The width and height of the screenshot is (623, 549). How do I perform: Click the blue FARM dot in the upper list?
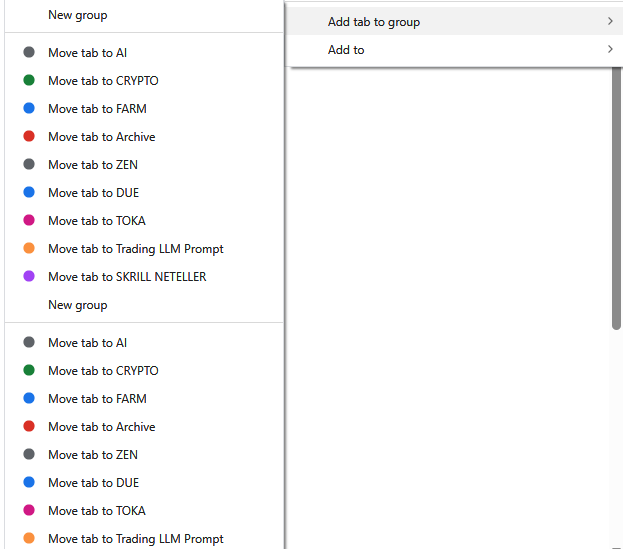tap(29, 109)
